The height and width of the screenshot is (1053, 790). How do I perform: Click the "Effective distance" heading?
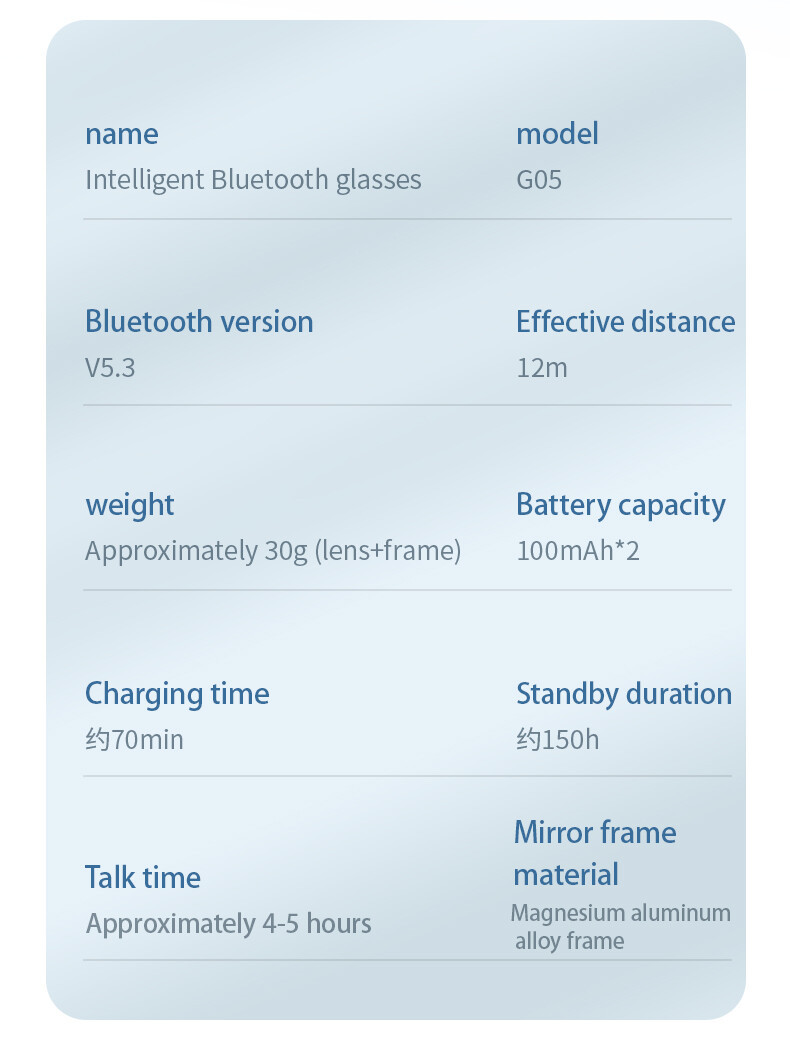(625, 322)
